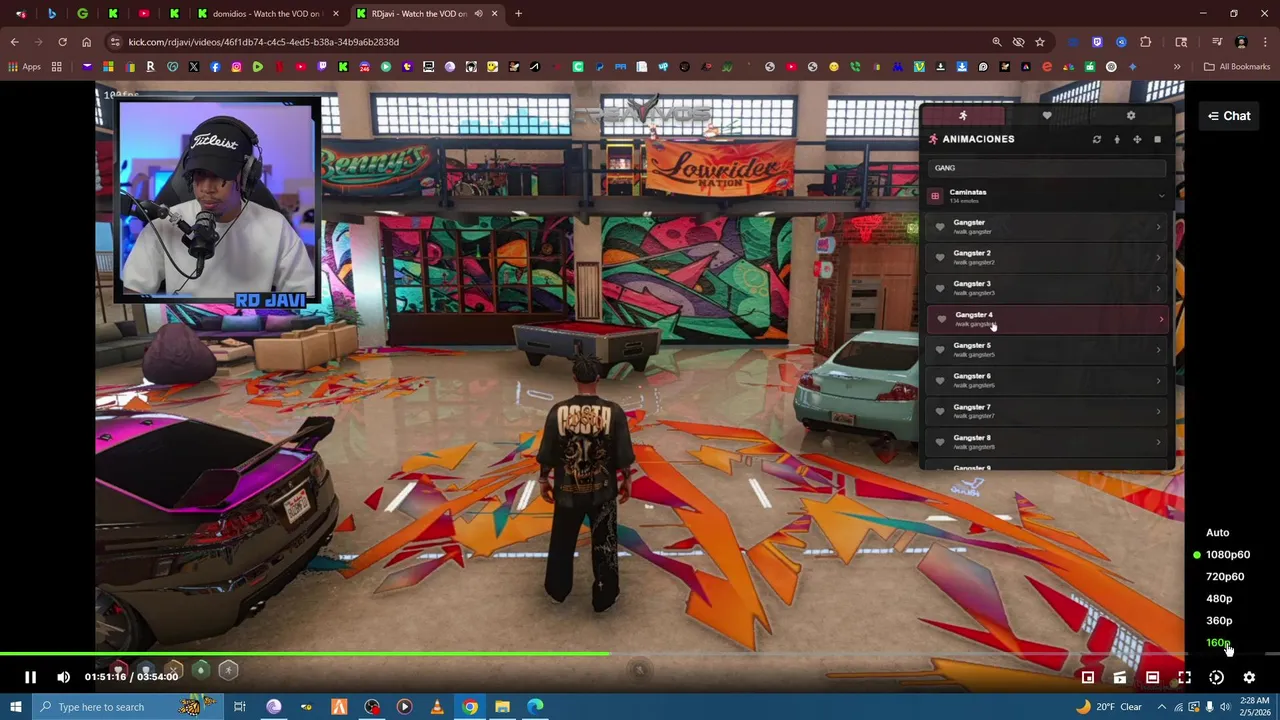Open a new browser tab

[518, 14]
